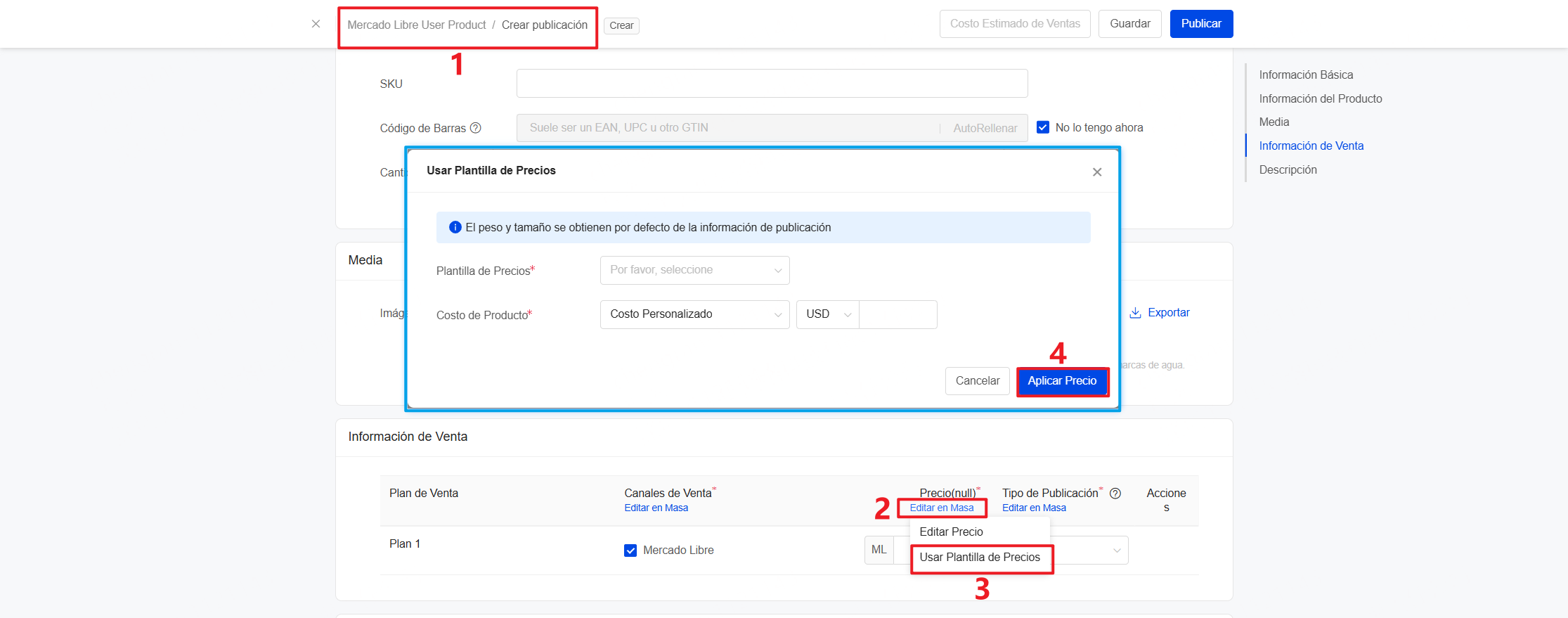Click Aplicar Precio button
Viewport: 1568px width, 618px height.
(1062, 381)
